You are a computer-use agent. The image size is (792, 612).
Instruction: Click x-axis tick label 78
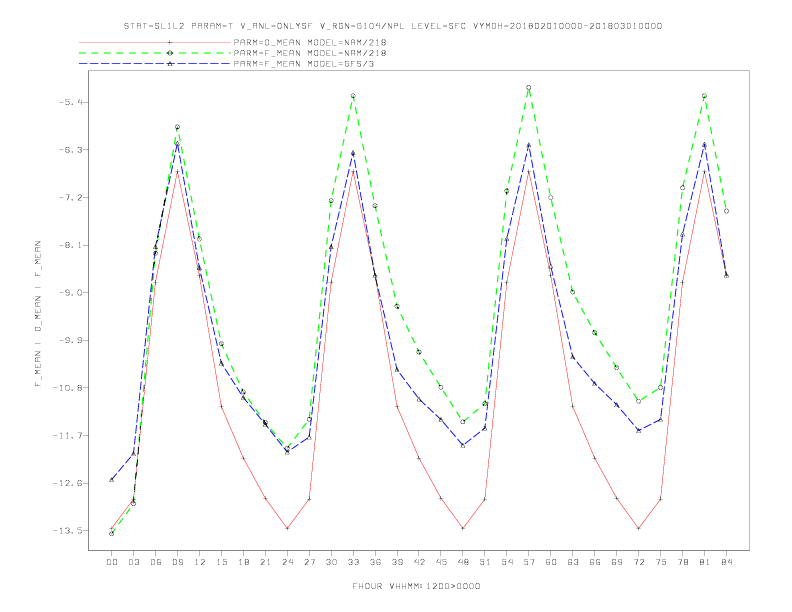[683, 562]
